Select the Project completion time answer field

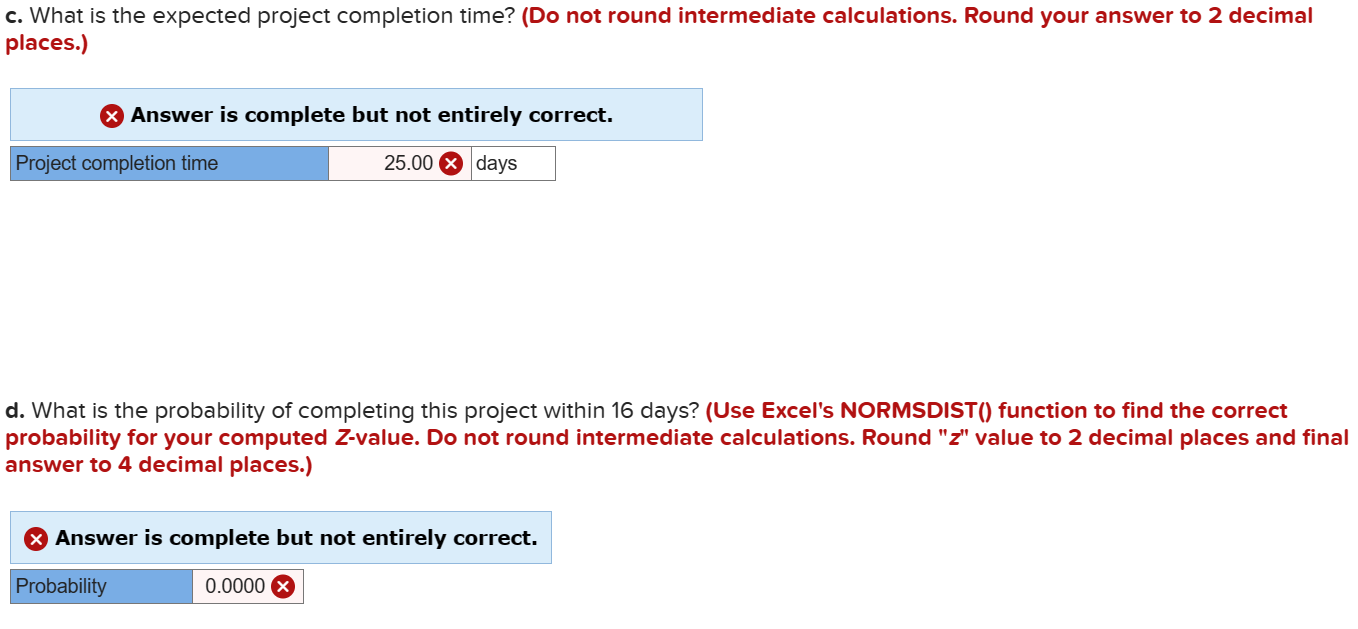click(395, 163)
